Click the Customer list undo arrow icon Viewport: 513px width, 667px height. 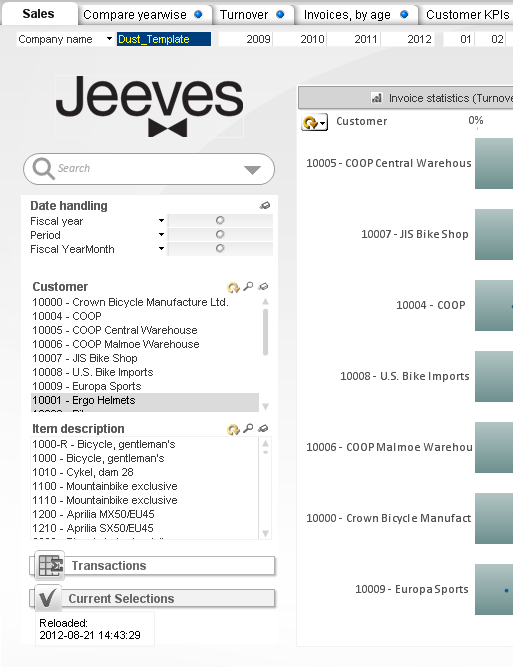pos(233,287)
